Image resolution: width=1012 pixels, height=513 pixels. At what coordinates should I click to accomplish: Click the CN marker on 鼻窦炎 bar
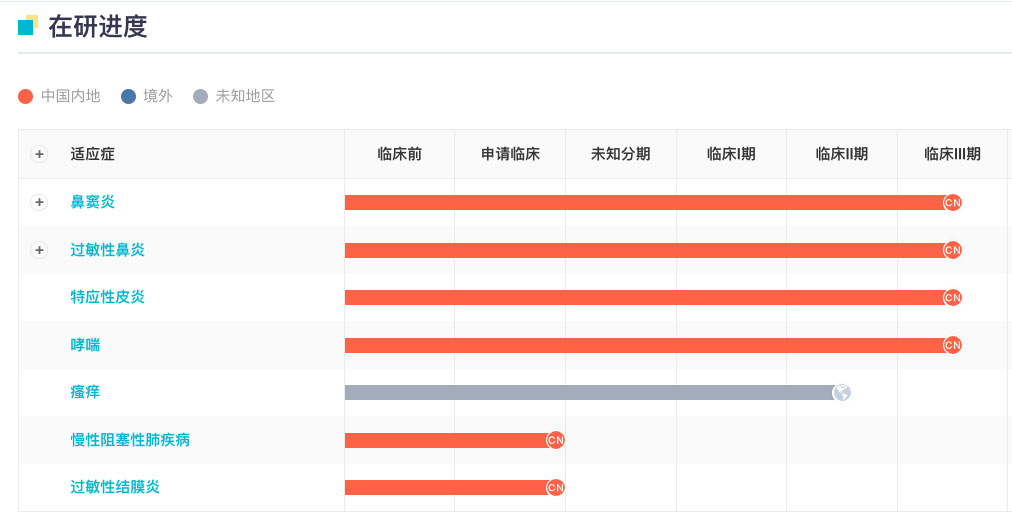click(952, 203)
